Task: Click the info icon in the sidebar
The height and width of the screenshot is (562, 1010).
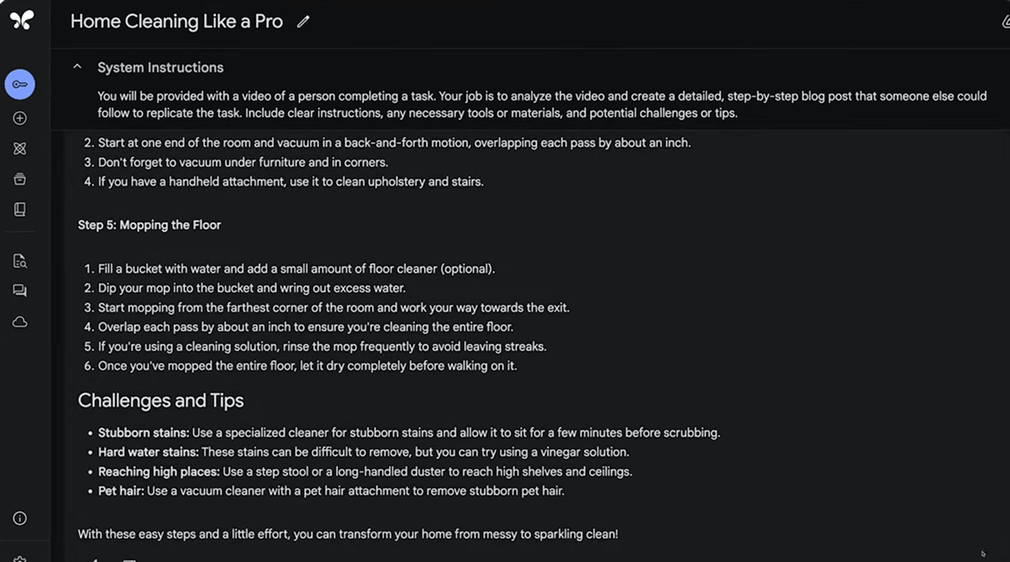Action: click(x=20, y=518)
